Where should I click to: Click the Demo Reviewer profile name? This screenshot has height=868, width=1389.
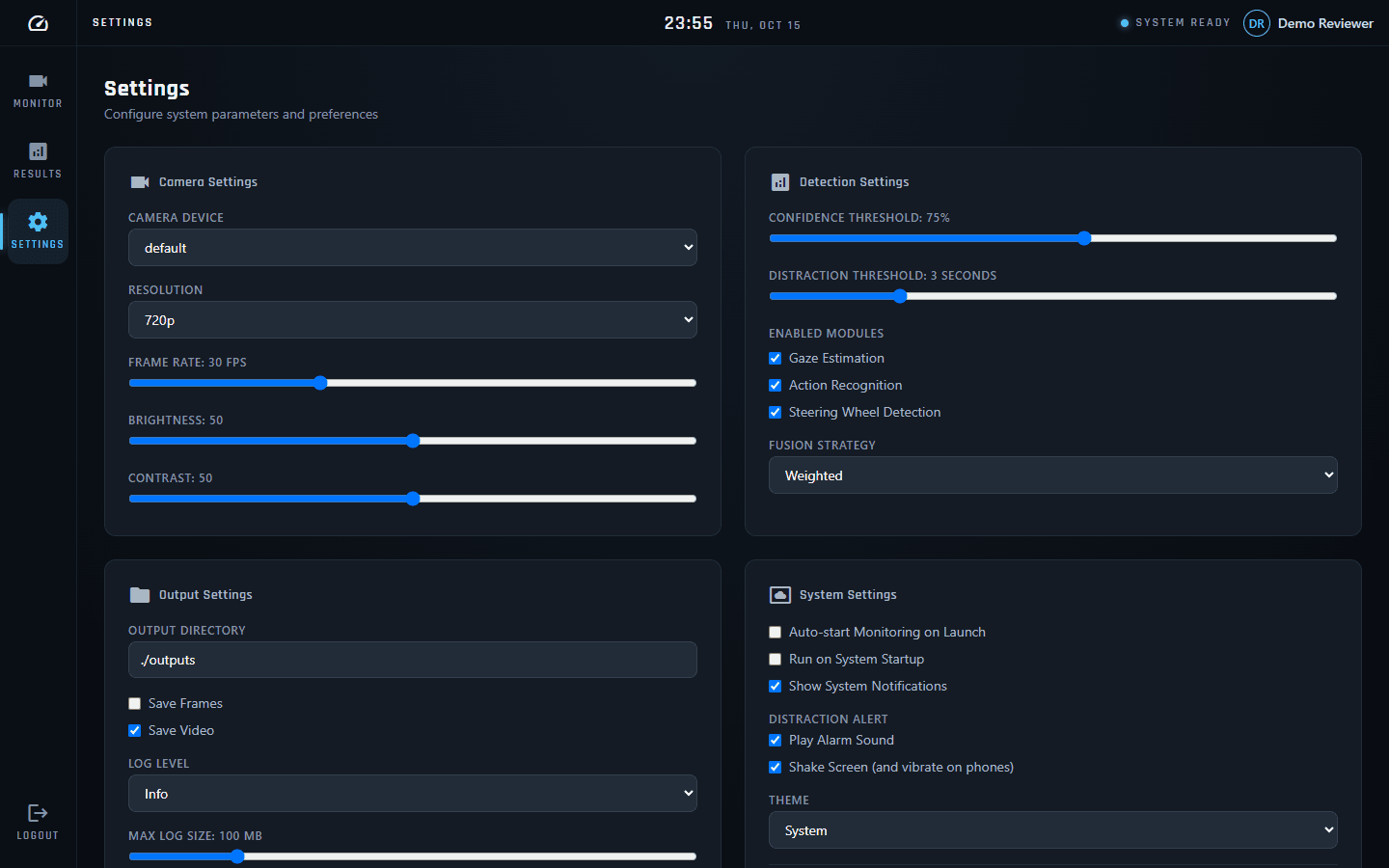coord(1325,23)
